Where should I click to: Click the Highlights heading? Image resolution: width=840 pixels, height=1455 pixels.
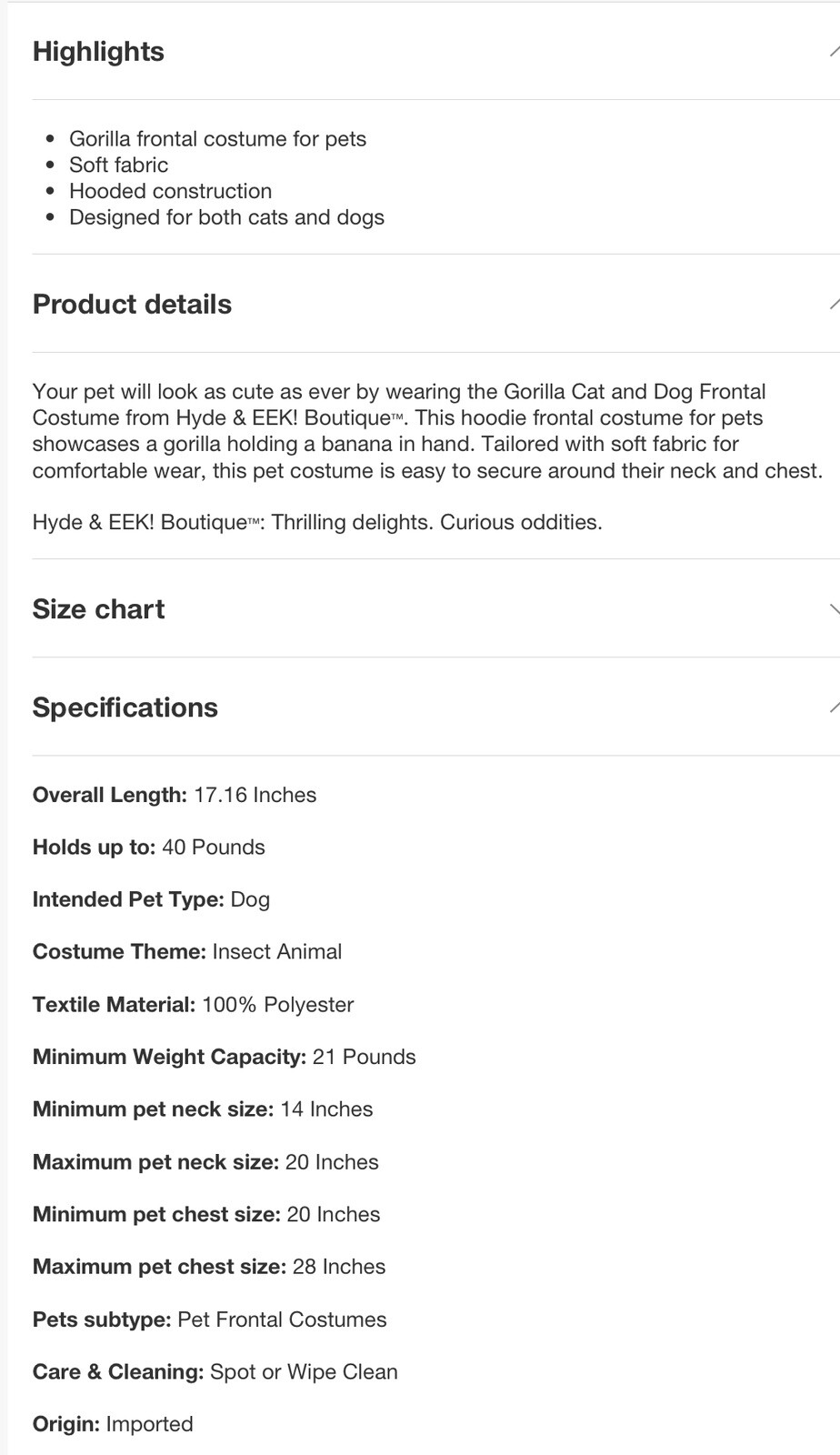click(x=98, y=52)
